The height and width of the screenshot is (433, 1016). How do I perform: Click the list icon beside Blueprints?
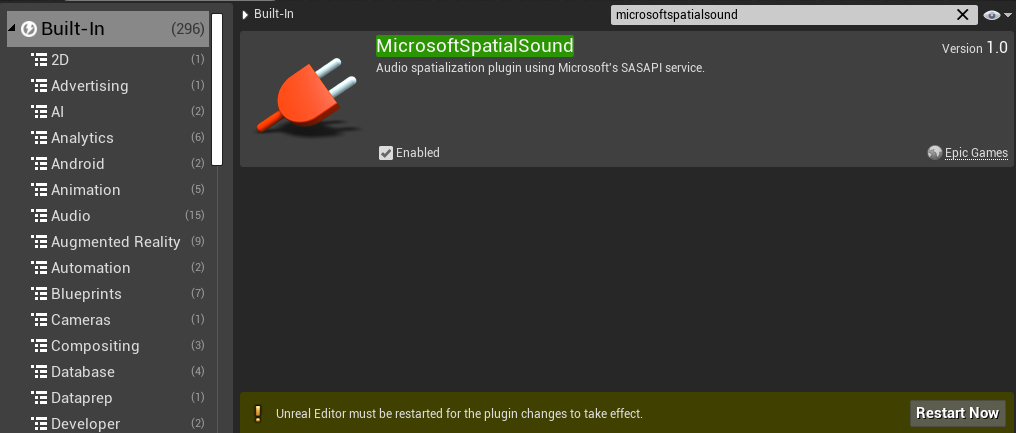pos(40,294)
